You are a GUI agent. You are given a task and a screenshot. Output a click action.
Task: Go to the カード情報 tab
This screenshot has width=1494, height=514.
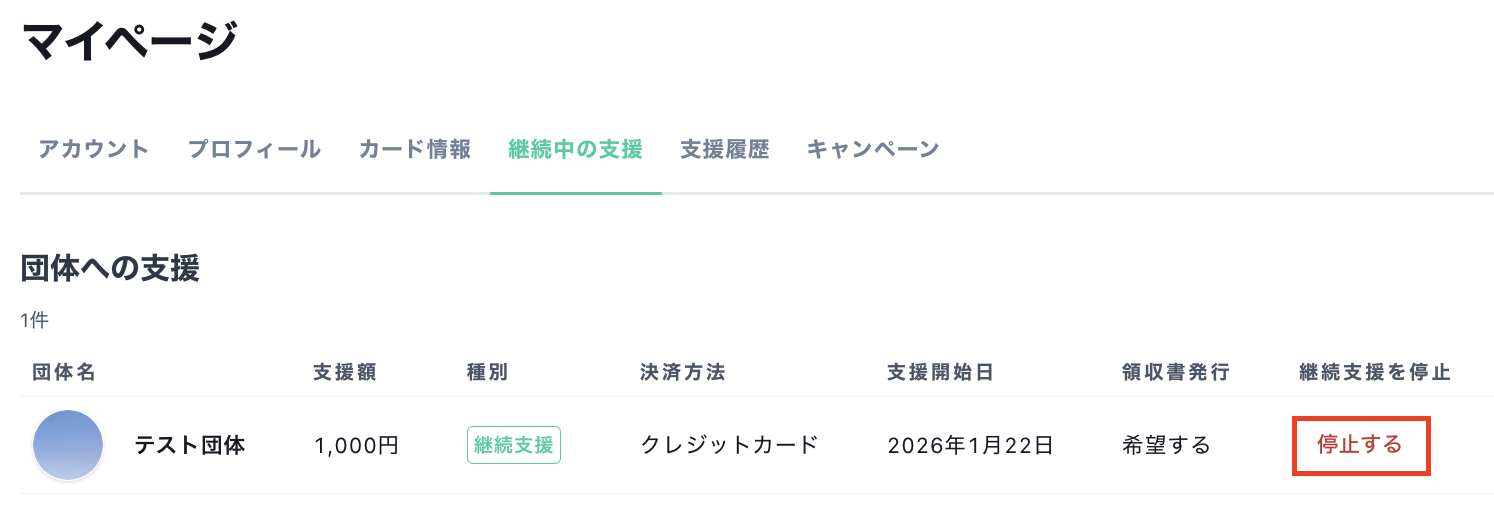[x=415, y=150]
